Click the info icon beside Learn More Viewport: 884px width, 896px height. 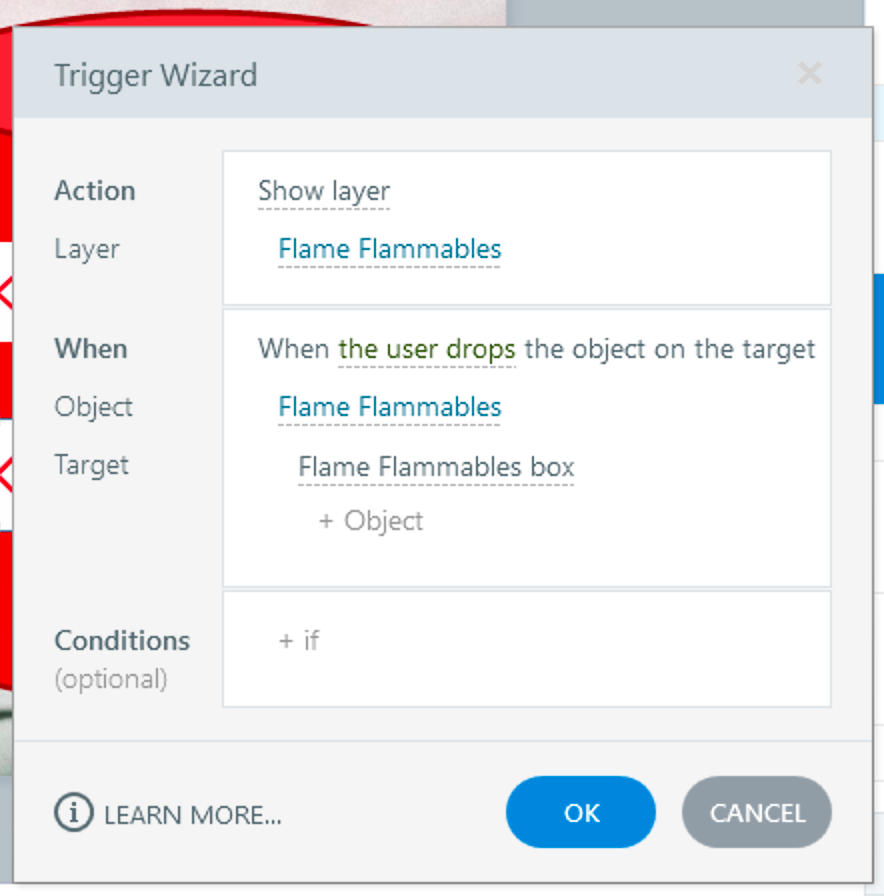(73, 813)
